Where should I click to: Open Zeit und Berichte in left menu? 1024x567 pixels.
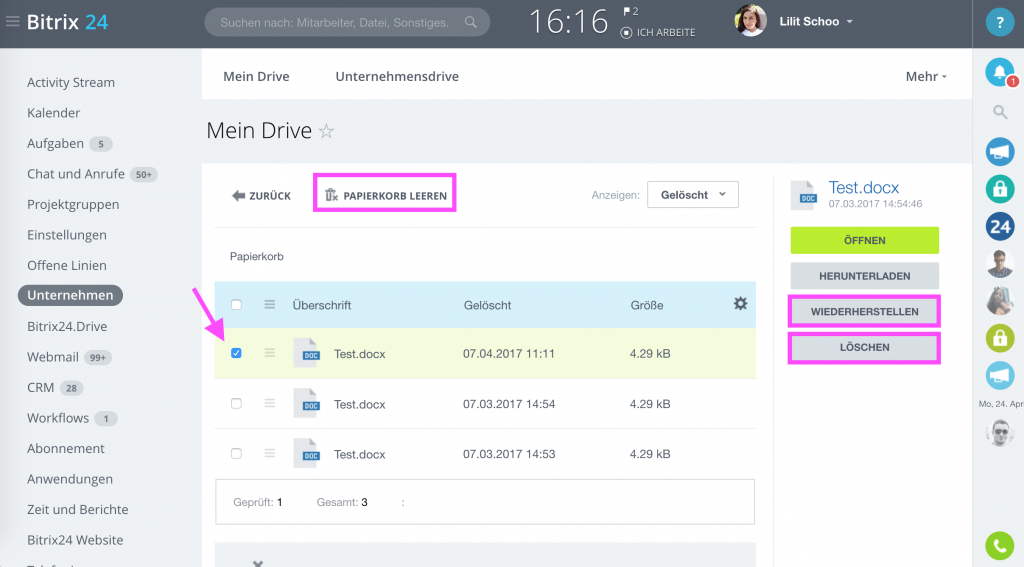pyautogui.click(x=78, y=510)
